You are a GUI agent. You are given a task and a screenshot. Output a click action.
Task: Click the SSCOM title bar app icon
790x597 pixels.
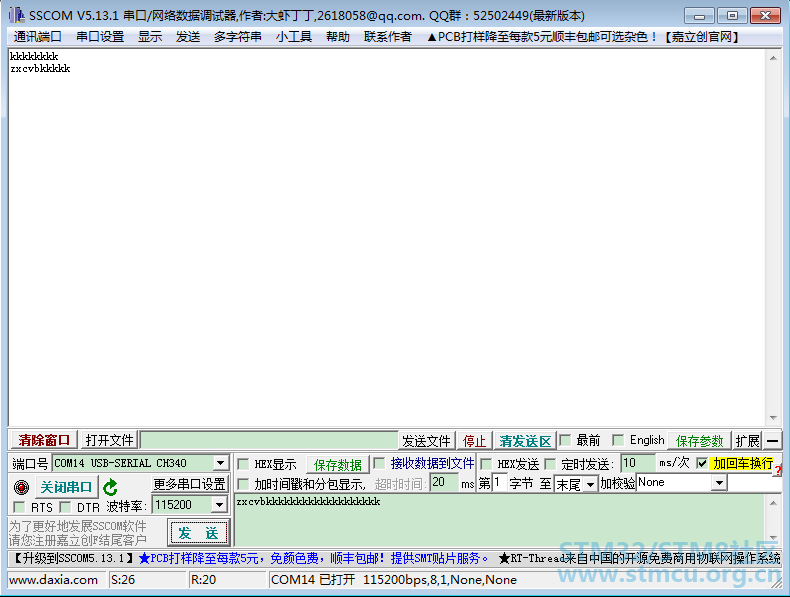(17, 15)
